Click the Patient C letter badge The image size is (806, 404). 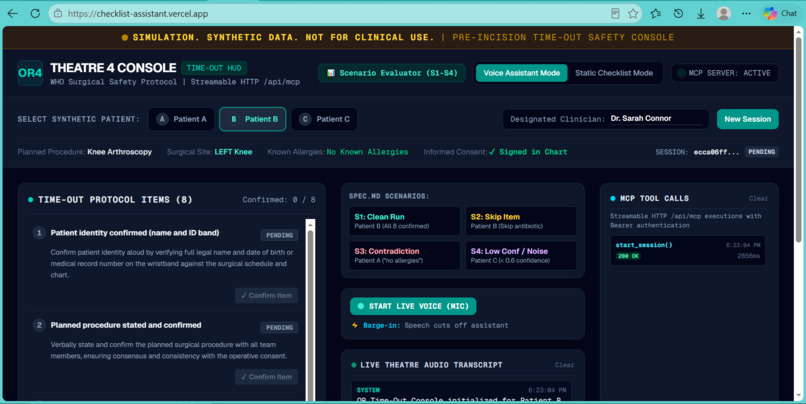click(x=305, y=119)
